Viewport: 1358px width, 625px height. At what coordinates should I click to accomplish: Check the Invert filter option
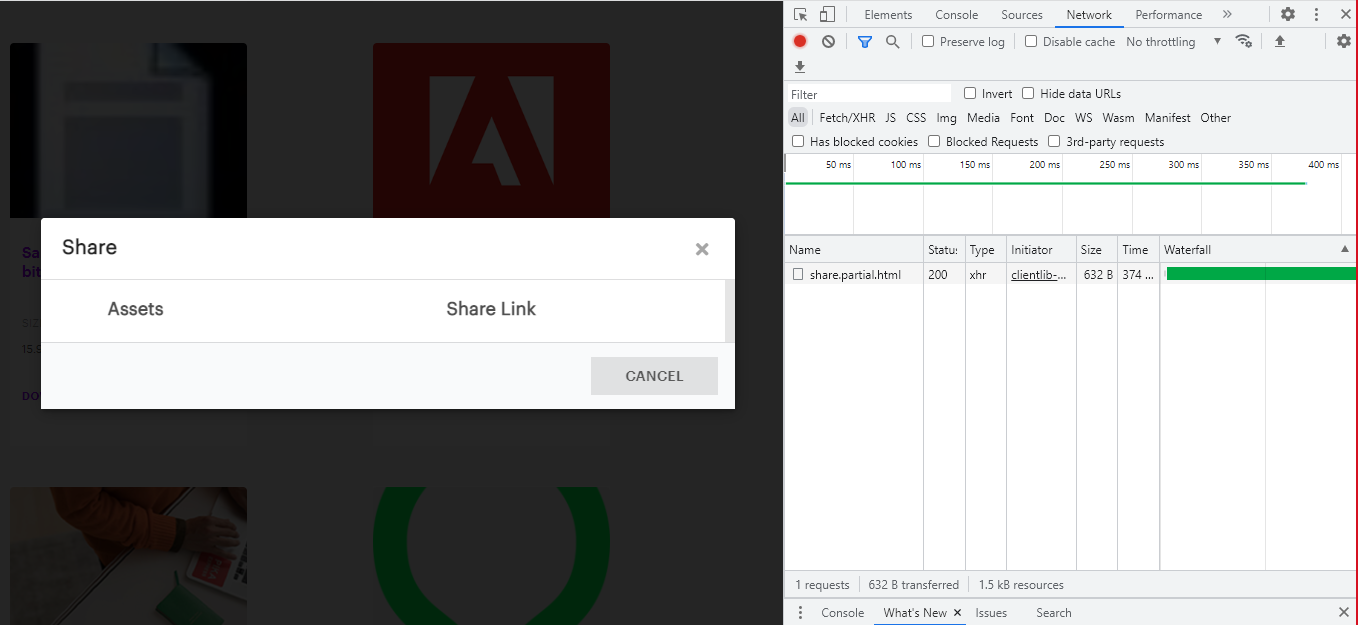[x=970, y=93]
